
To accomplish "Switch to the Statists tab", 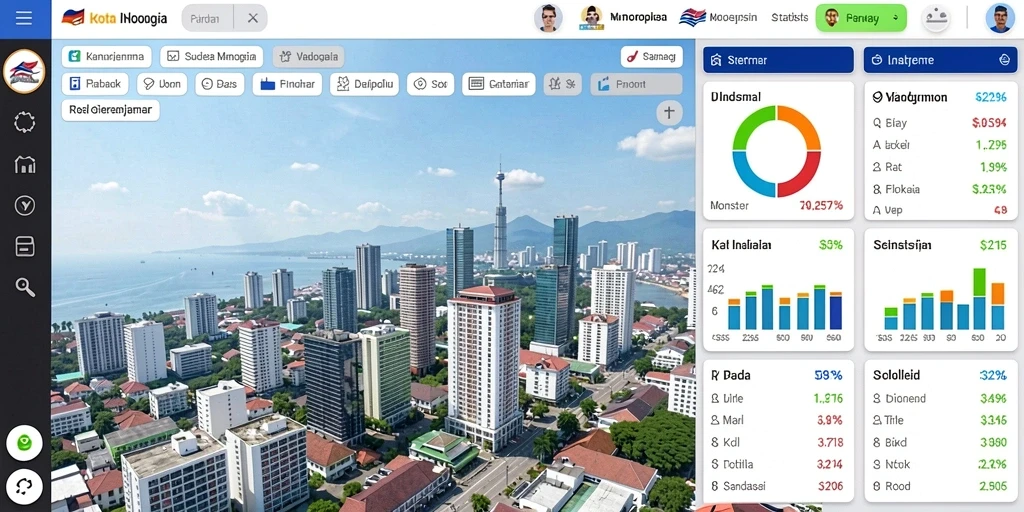I will tap(789, 18).
